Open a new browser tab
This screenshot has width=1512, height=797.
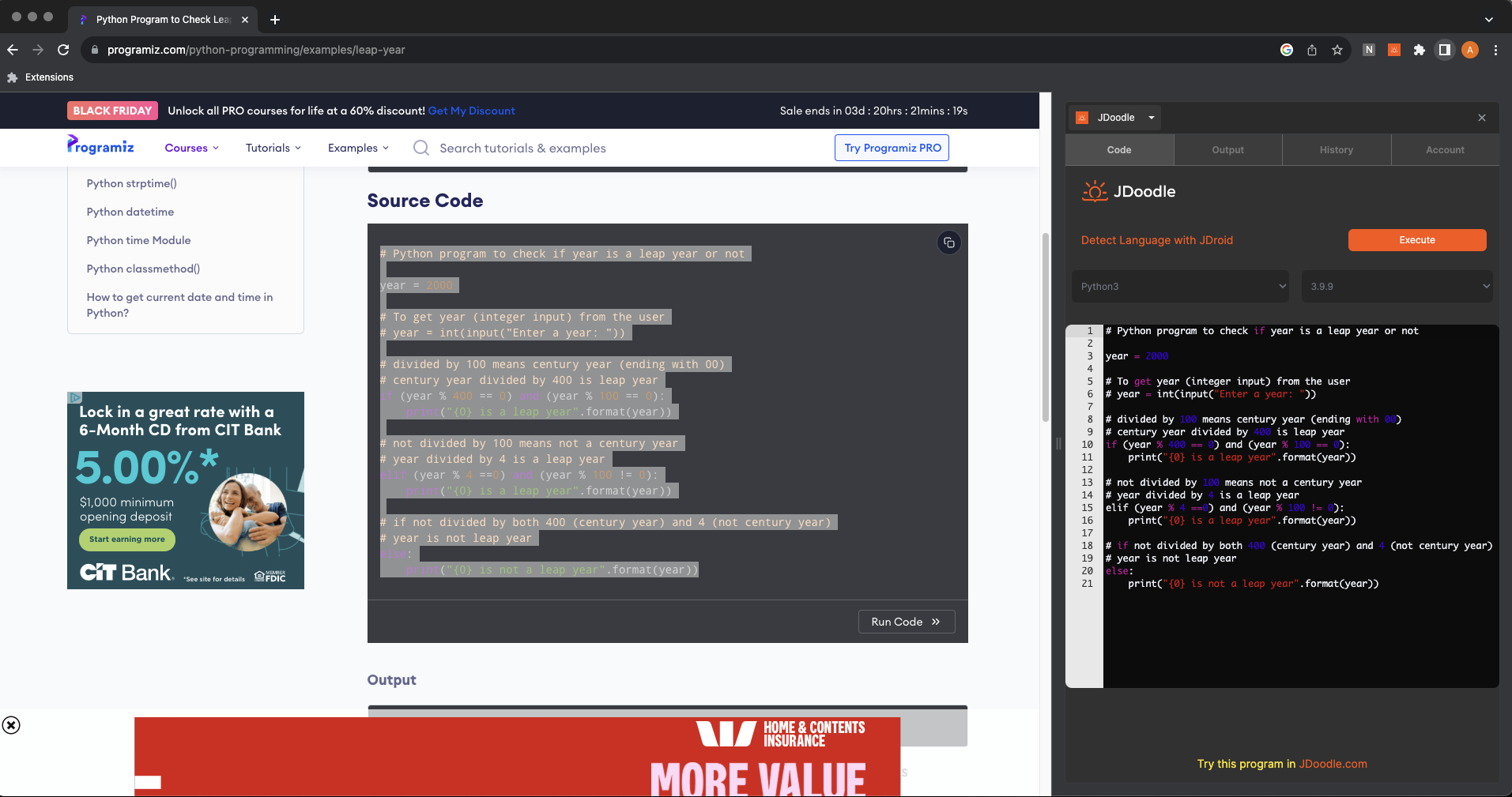pos(275,20)
